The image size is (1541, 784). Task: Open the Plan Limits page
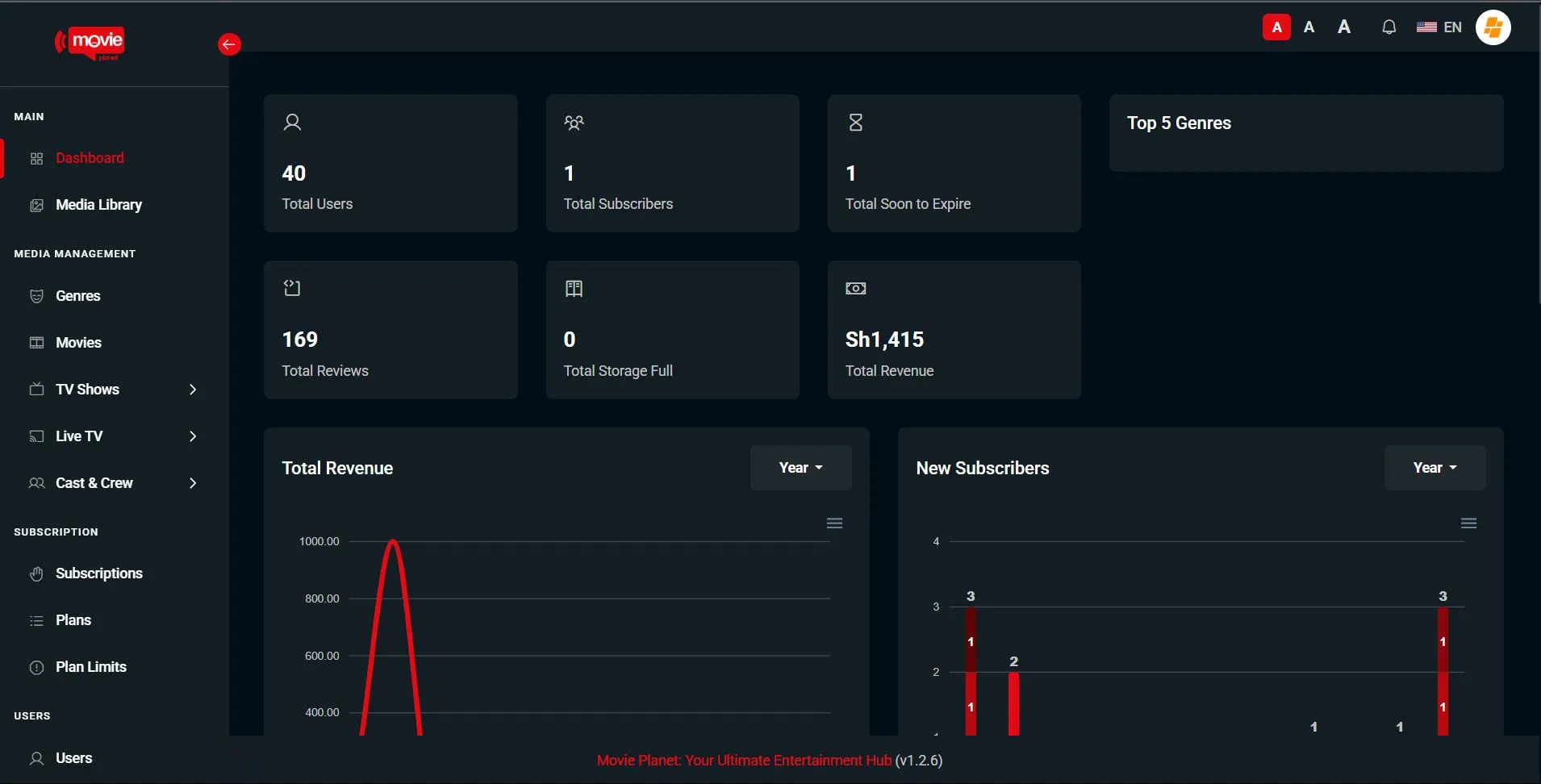(x=90, y=667)
